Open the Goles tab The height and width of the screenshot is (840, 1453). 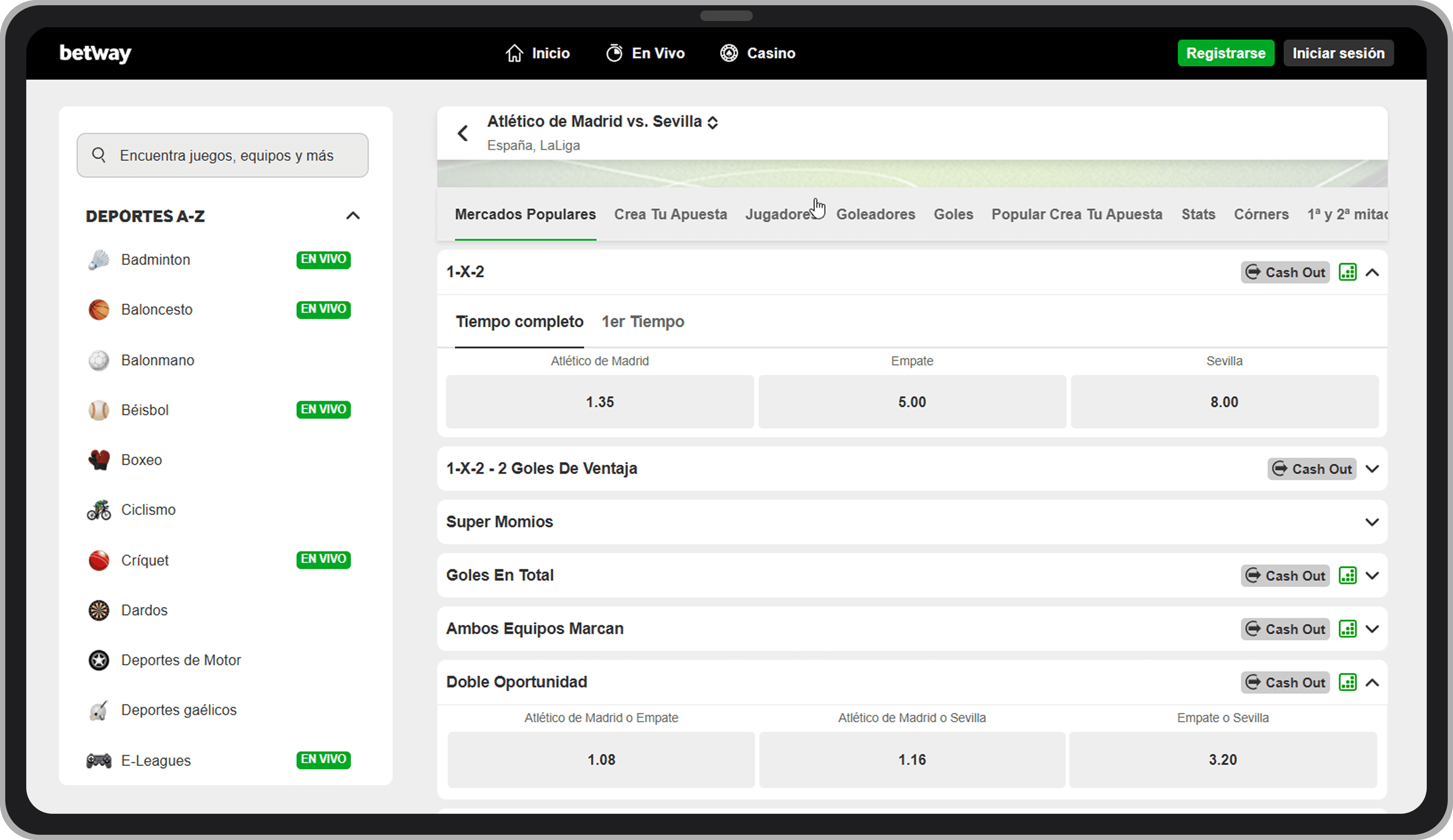[953, 214]
